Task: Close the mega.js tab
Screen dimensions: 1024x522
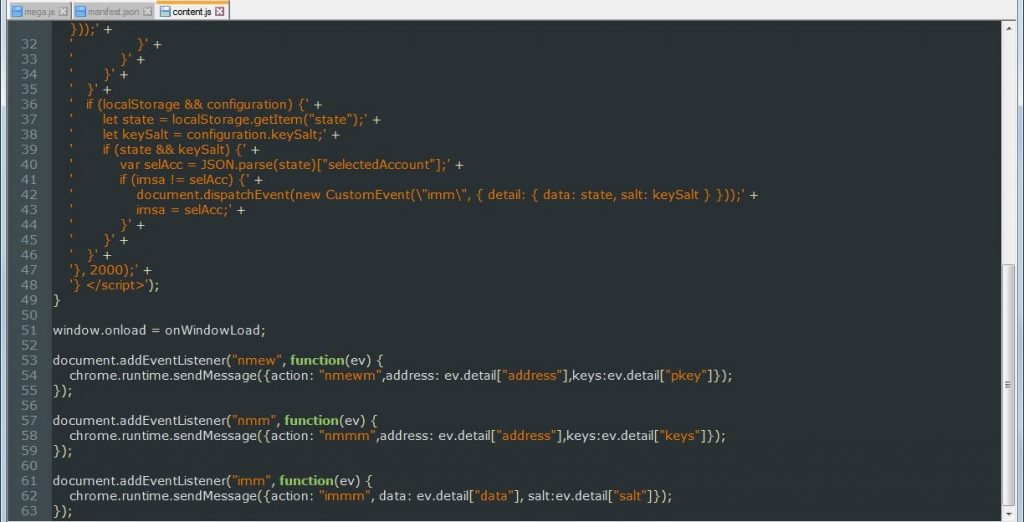Action: tap(62, 11)
